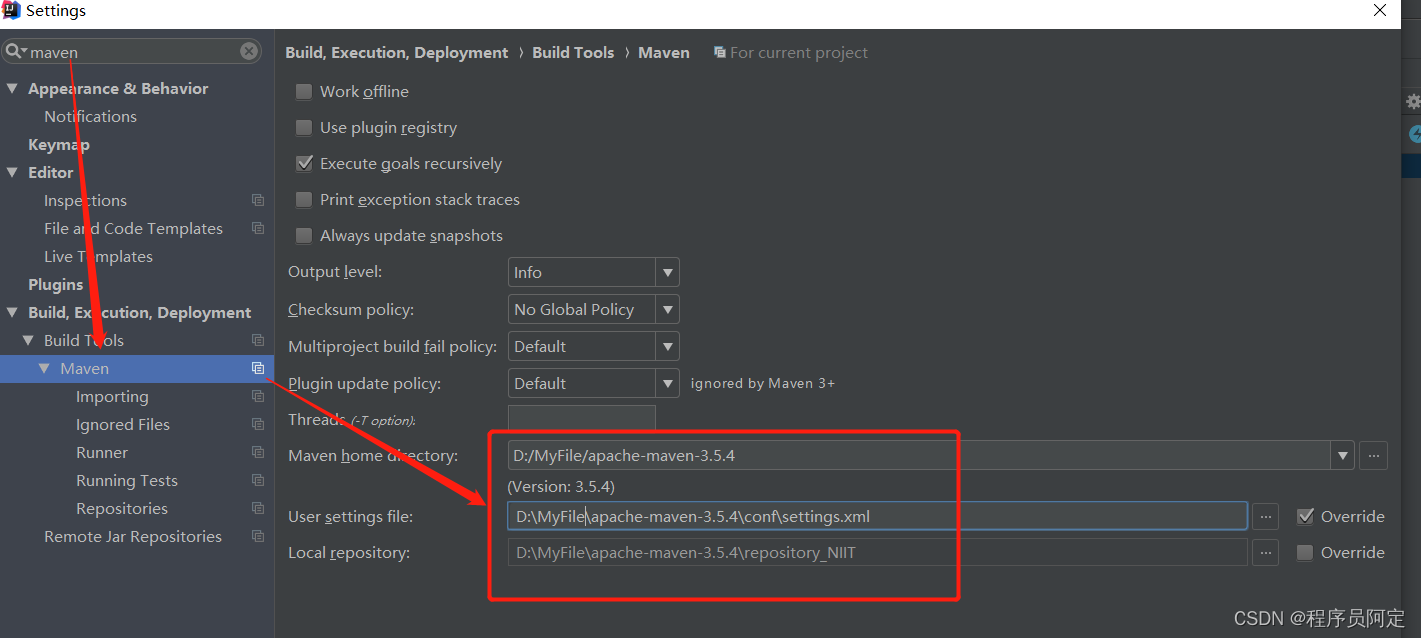Collapse the Editor tree node
This screenshot has width=1421, height=638.
coord(12,172)
